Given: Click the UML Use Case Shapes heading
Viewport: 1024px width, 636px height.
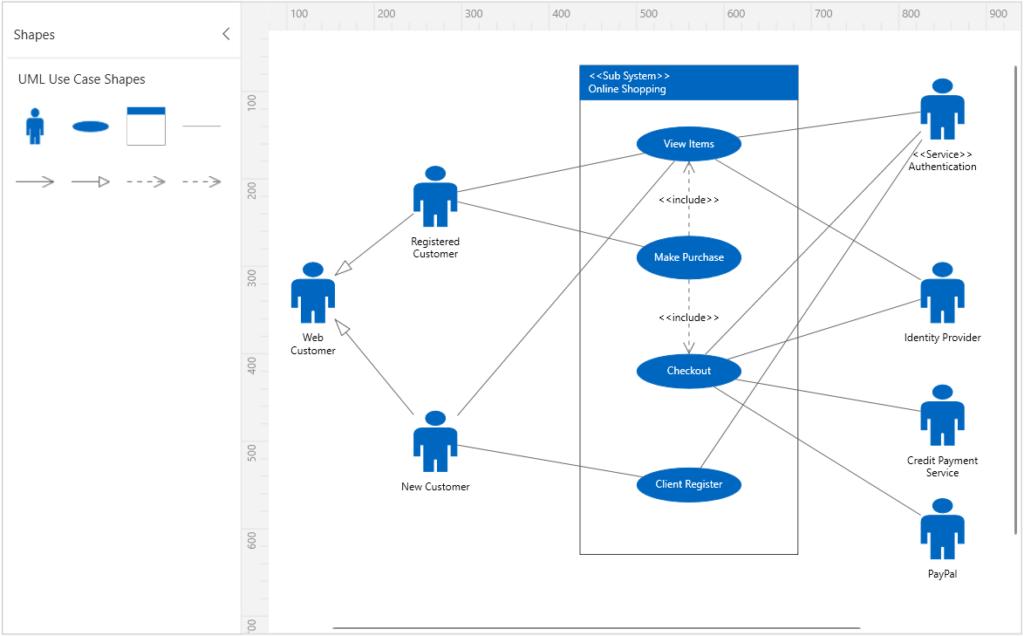Looking at the screenshot, I should (x=82, y=79).
